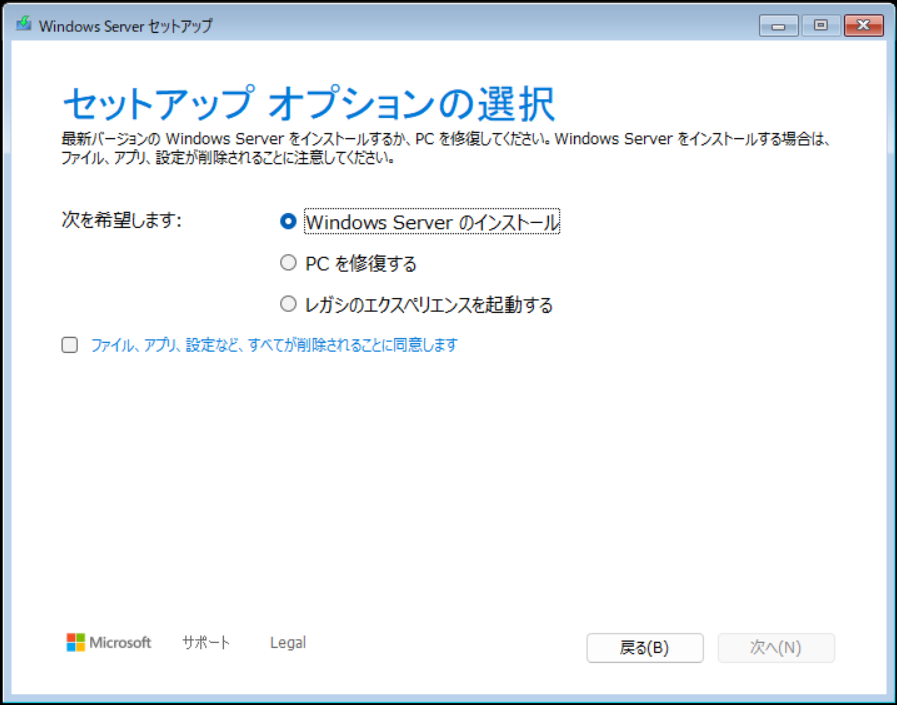Tick the checkbox agreeing everything will be deleted
Screen dimensions: 897x705
[70, 344]
